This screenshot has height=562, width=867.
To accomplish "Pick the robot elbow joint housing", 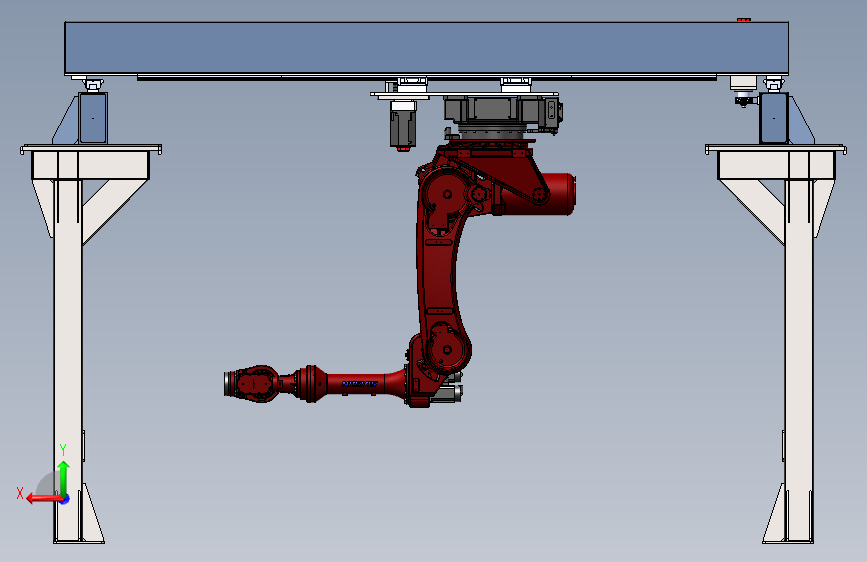I will (446, 349).
